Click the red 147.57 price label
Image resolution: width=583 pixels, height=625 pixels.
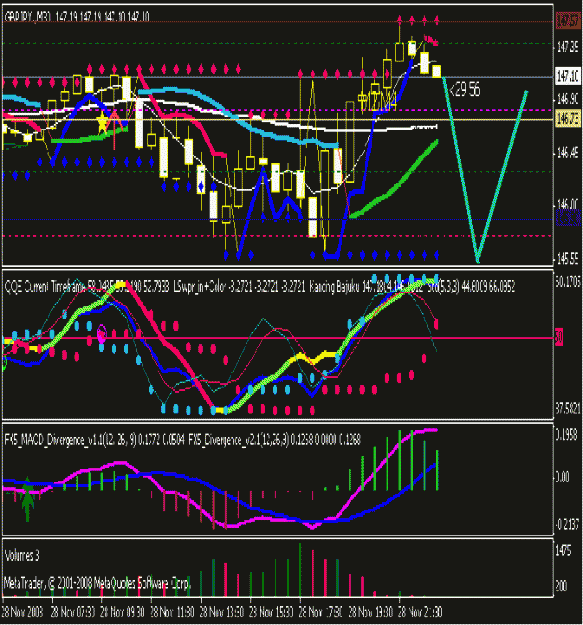coord(568,20)
